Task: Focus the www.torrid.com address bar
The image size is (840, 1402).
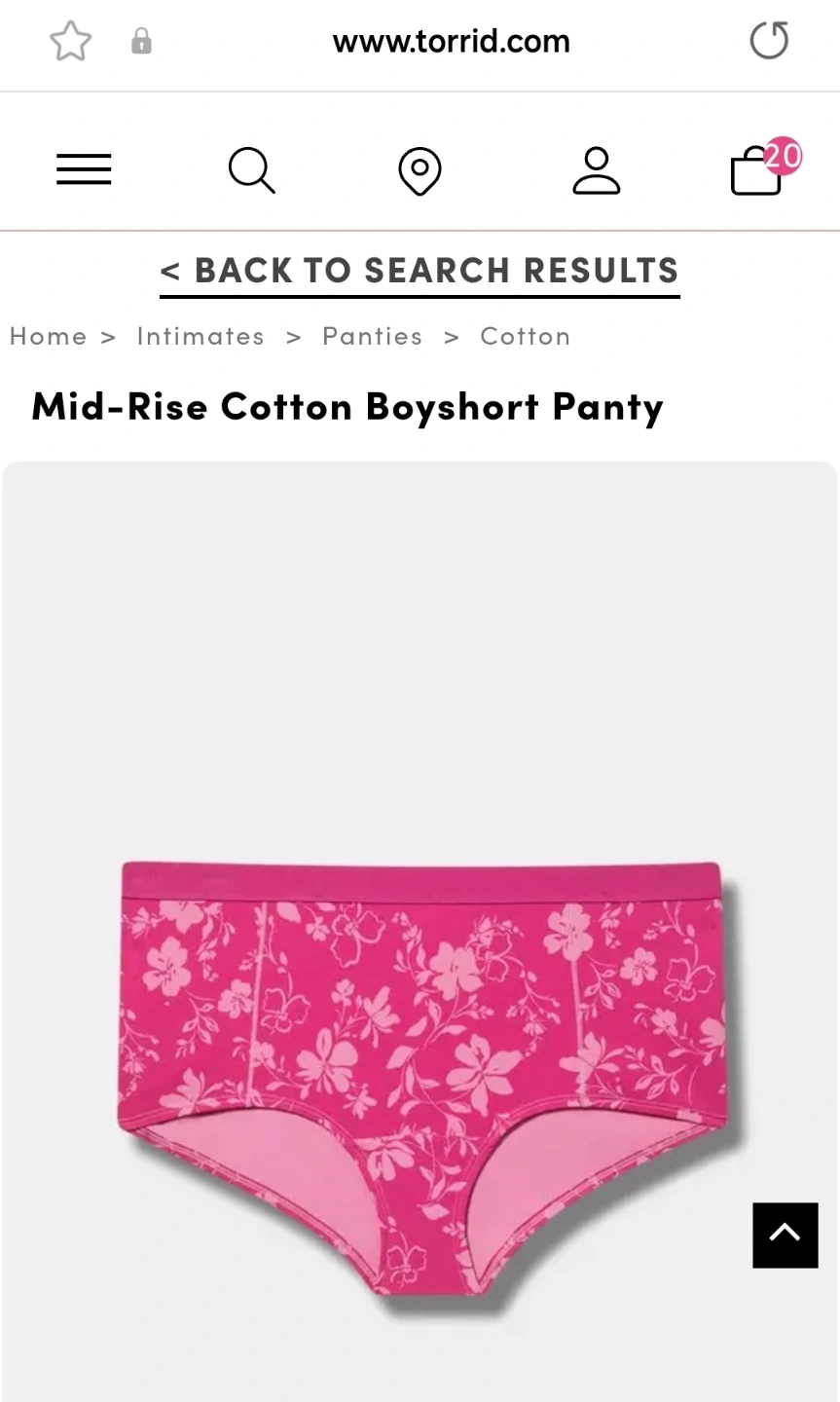Action: click(451, 41)
